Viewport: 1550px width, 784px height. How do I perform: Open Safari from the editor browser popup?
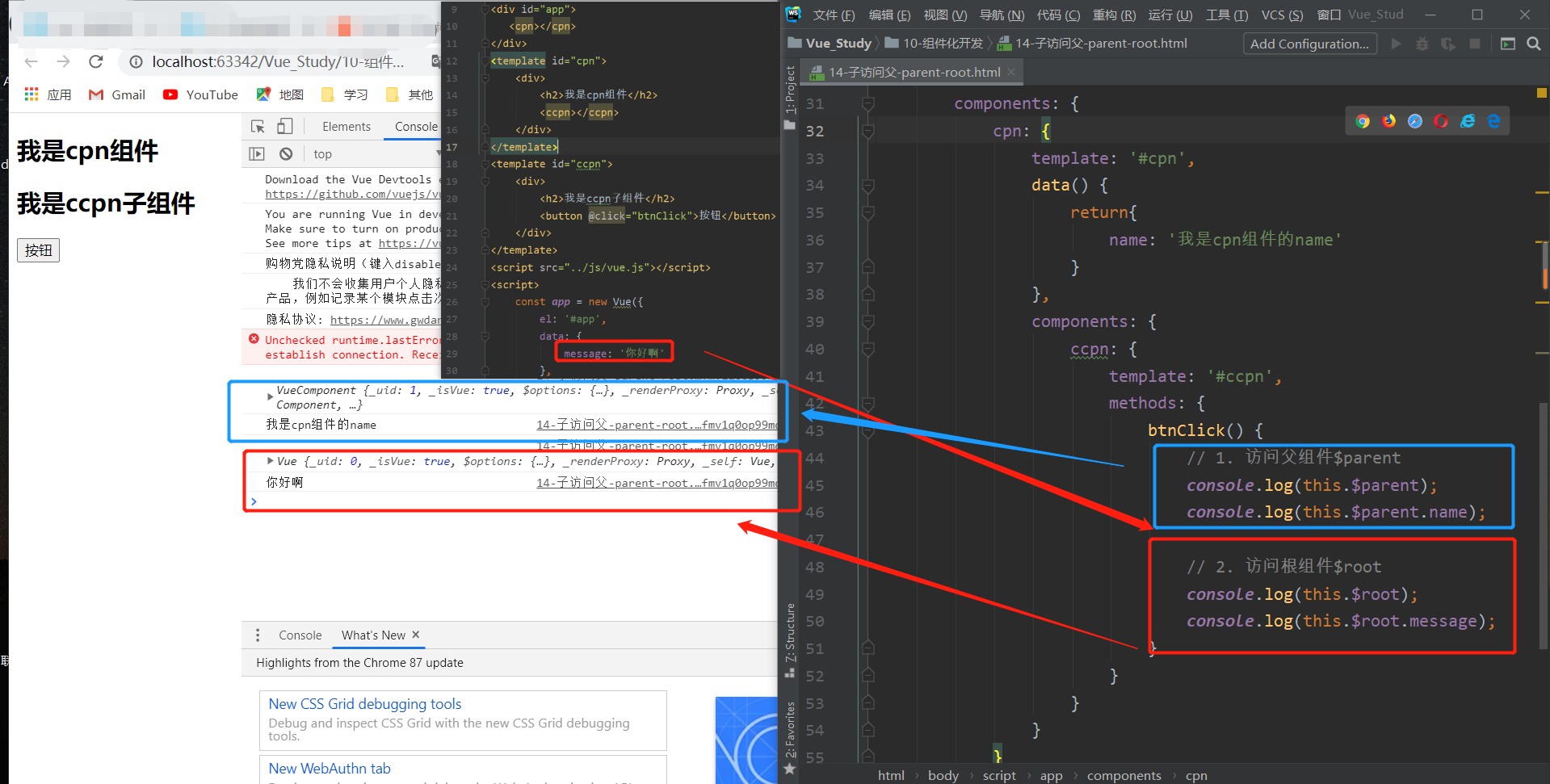click(x=1415, y=121)
